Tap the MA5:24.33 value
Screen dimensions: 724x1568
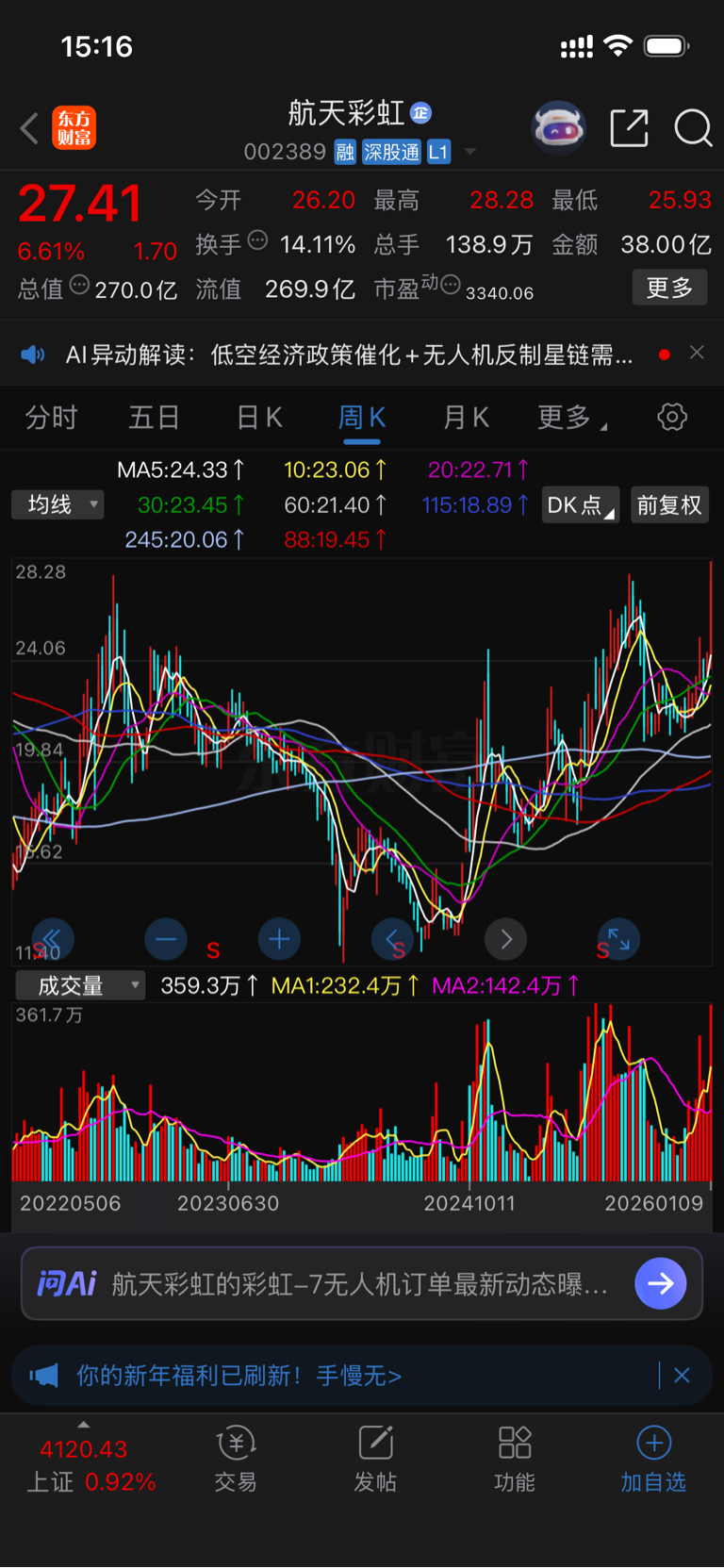point(181,470)
